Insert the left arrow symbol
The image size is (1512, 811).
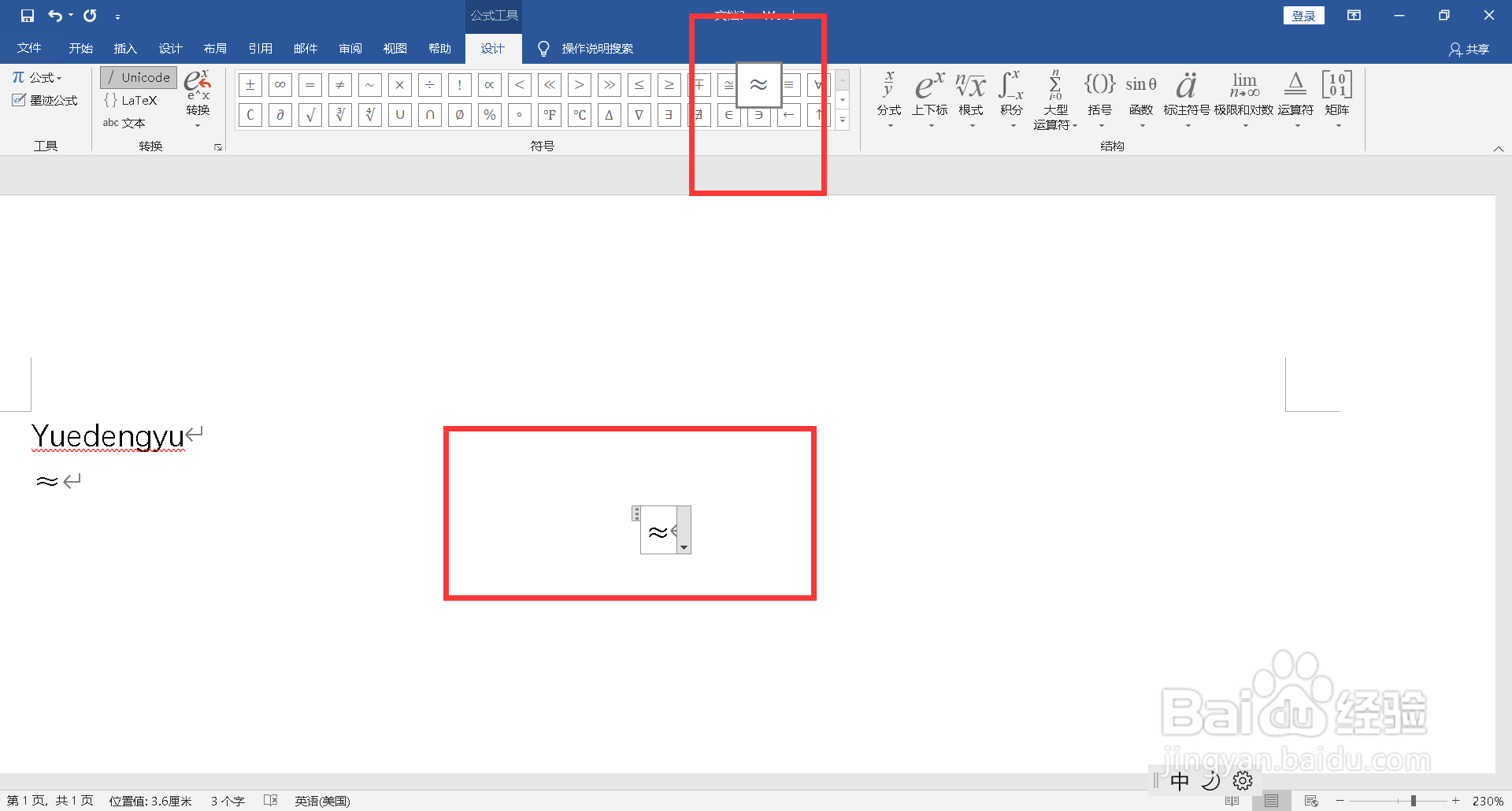[x=788, y=115]
